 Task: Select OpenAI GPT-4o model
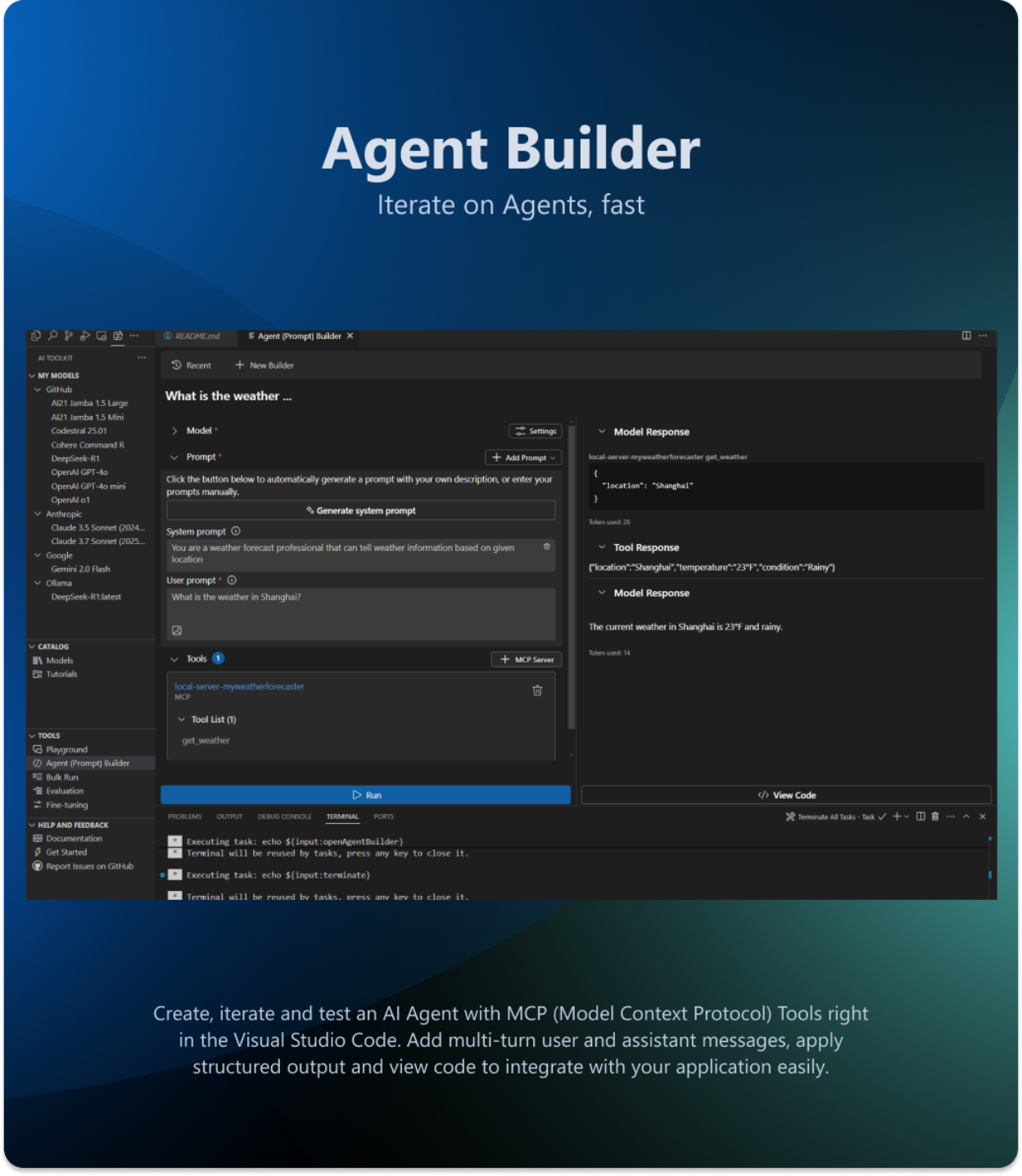coord(79,473)
